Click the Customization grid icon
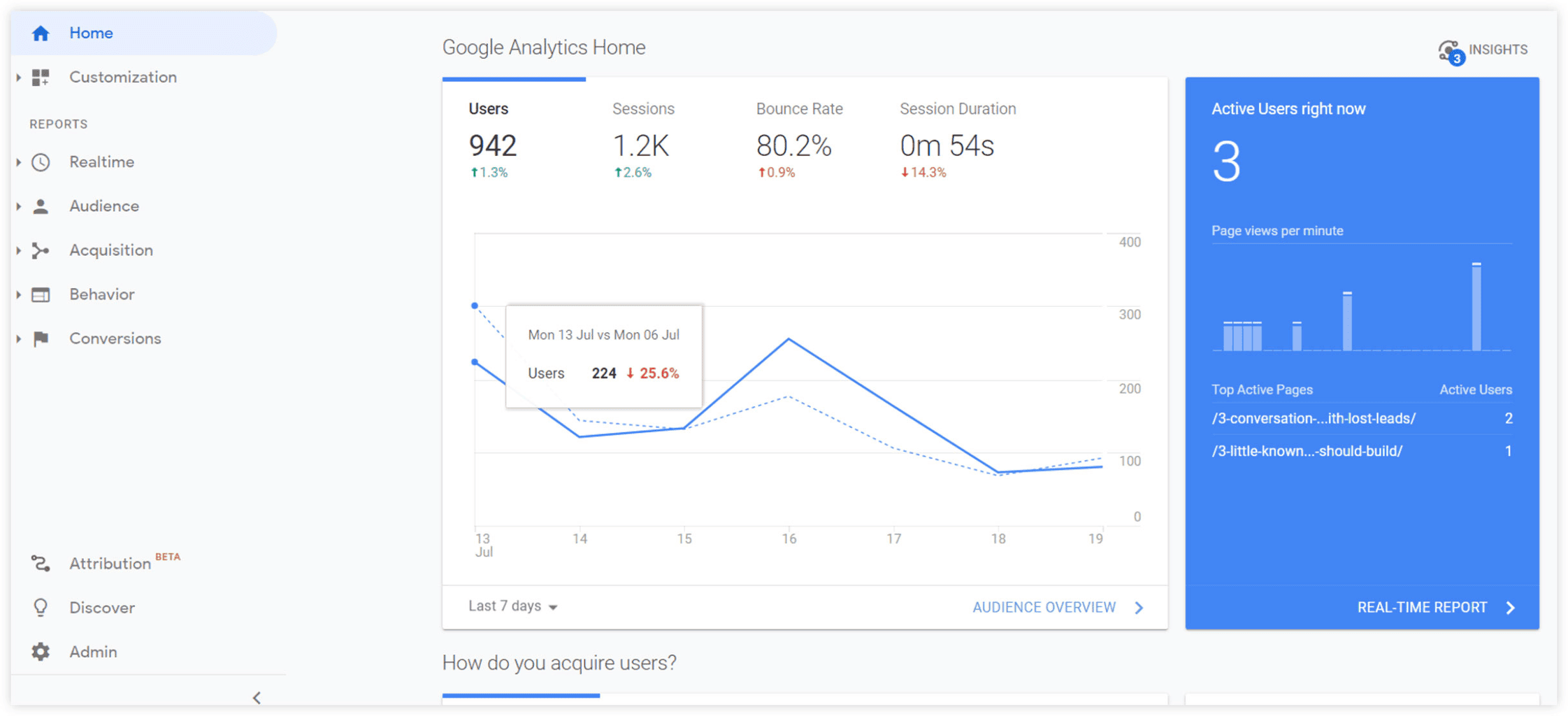This screenshot has width=1568, height=716. click(x=41, y=77)
